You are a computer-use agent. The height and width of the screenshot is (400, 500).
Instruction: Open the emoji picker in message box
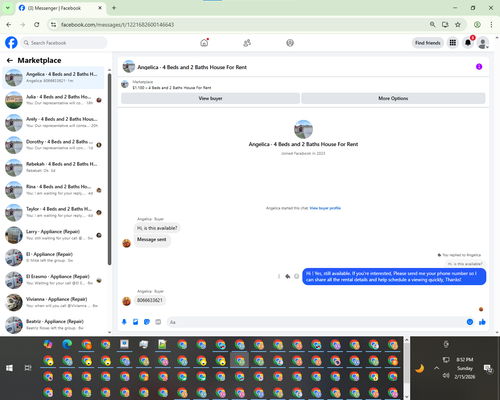click(x=470, y=322)
